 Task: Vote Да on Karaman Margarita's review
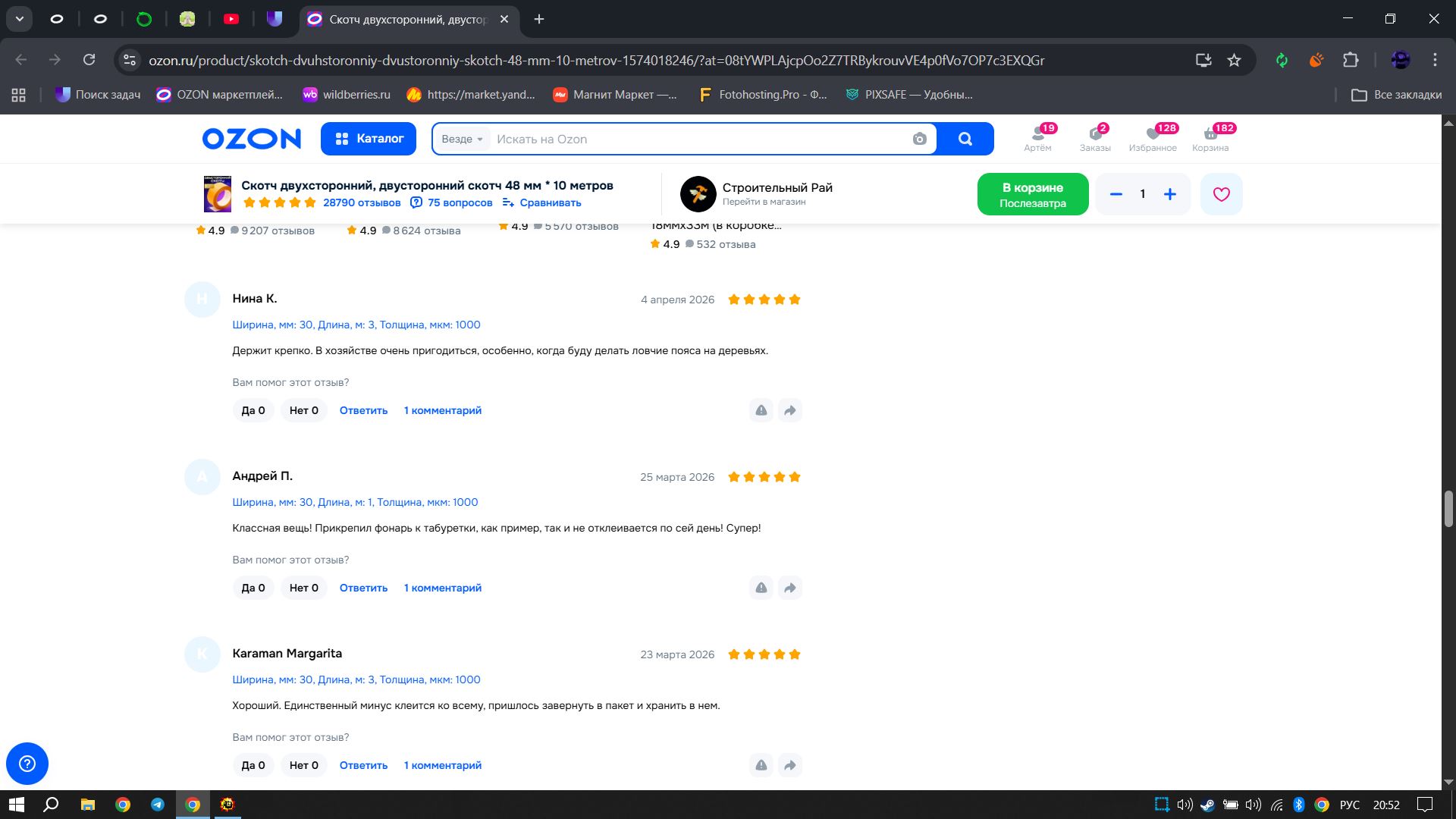click(253, 765)
